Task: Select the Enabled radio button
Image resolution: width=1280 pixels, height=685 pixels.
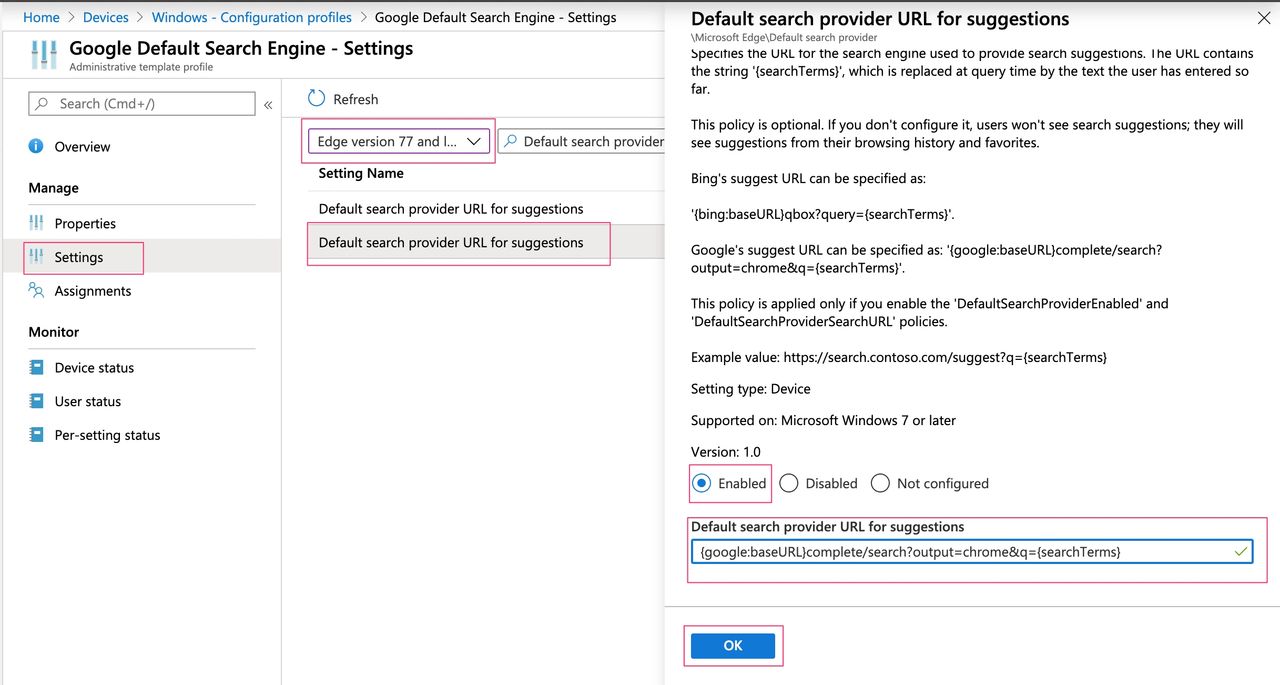Action: pos(702,483)
